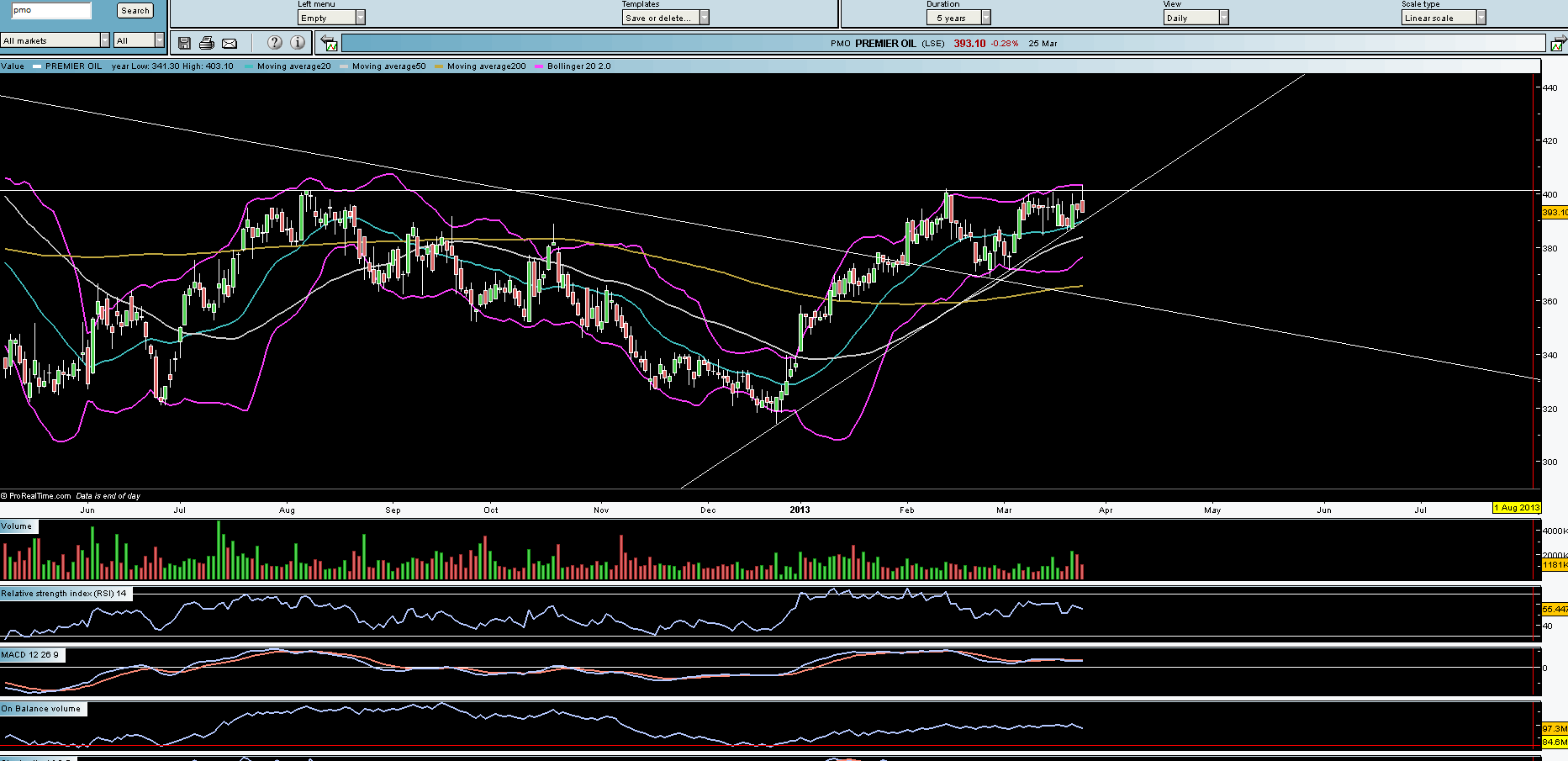Click the 1181K volume value tag
Image resolution: width=1568 pixels, height=761 pixels.
[x=1555, y=565]
